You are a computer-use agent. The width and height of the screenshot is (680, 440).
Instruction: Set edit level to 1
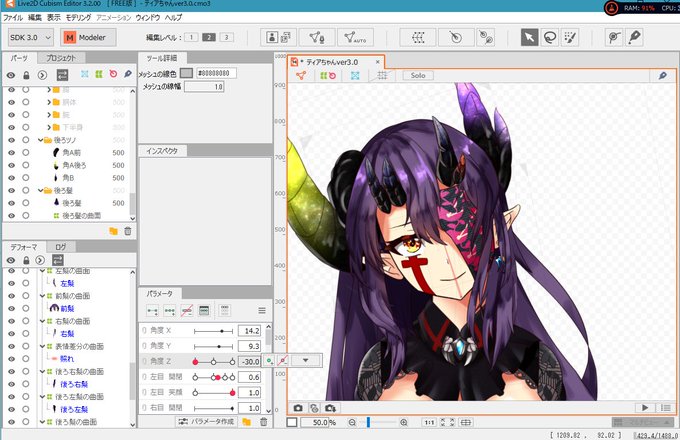pos(191,37)
